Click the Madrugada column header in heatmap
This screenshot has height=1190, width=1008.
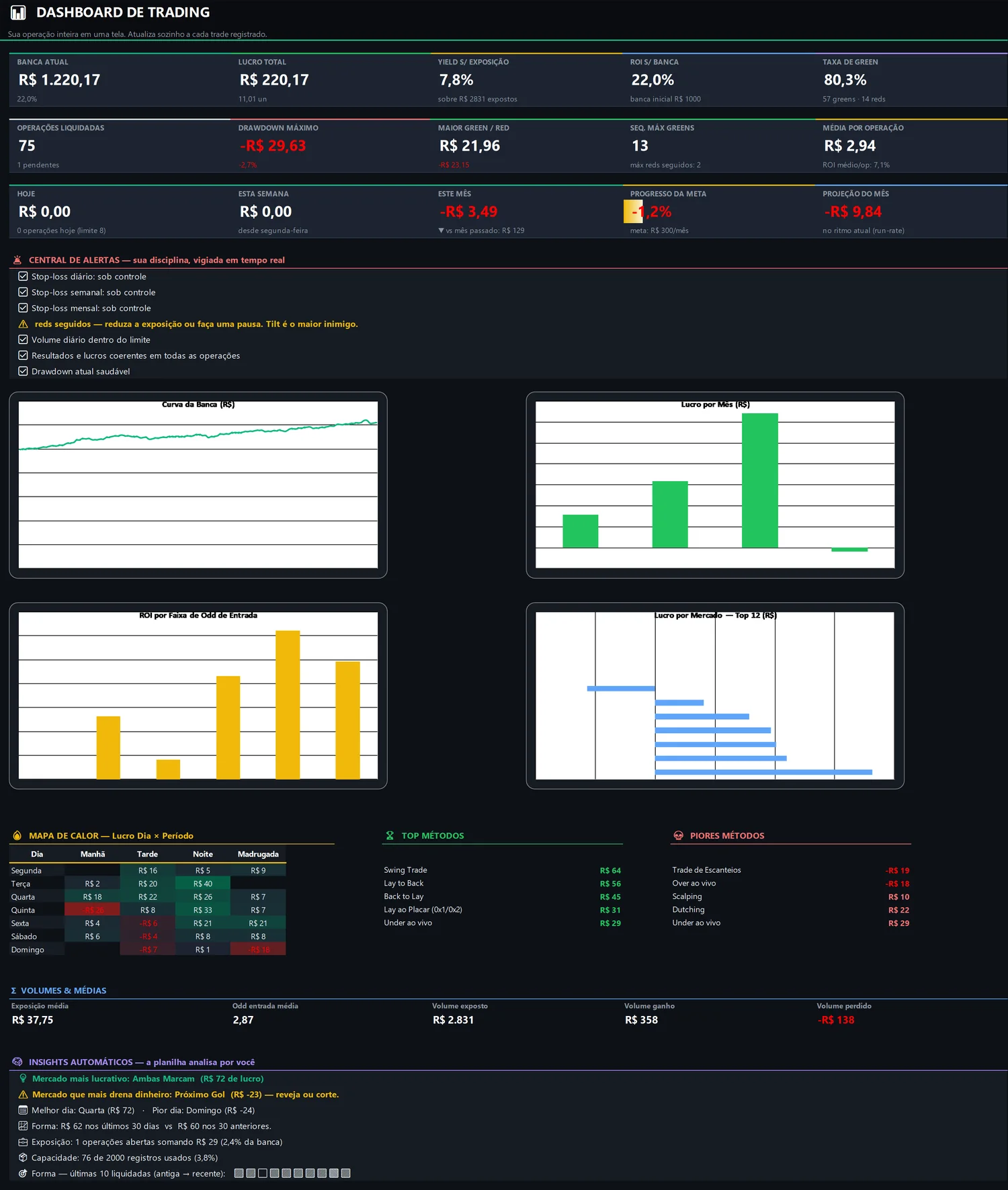click(258, 854)
